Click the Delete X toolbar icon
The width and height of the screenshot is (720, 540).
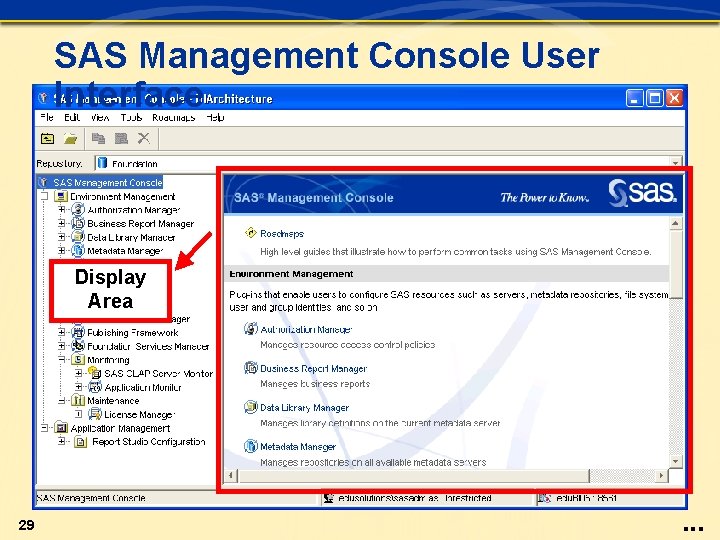tap(144, 138)
